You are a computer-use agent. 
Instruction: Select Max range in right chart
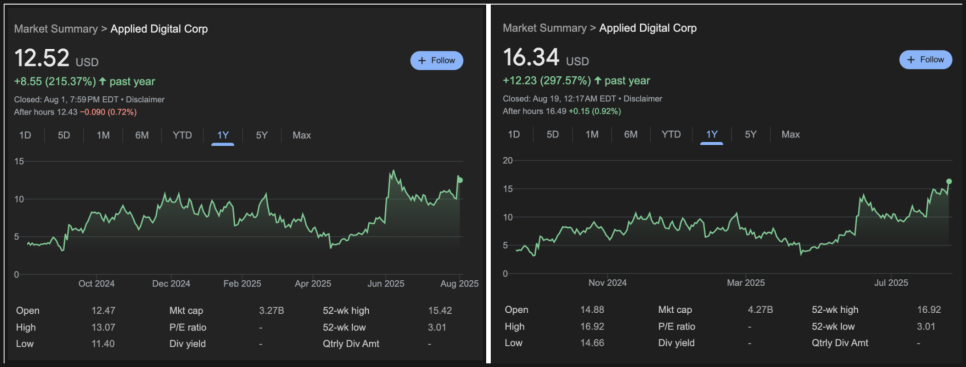790,134
